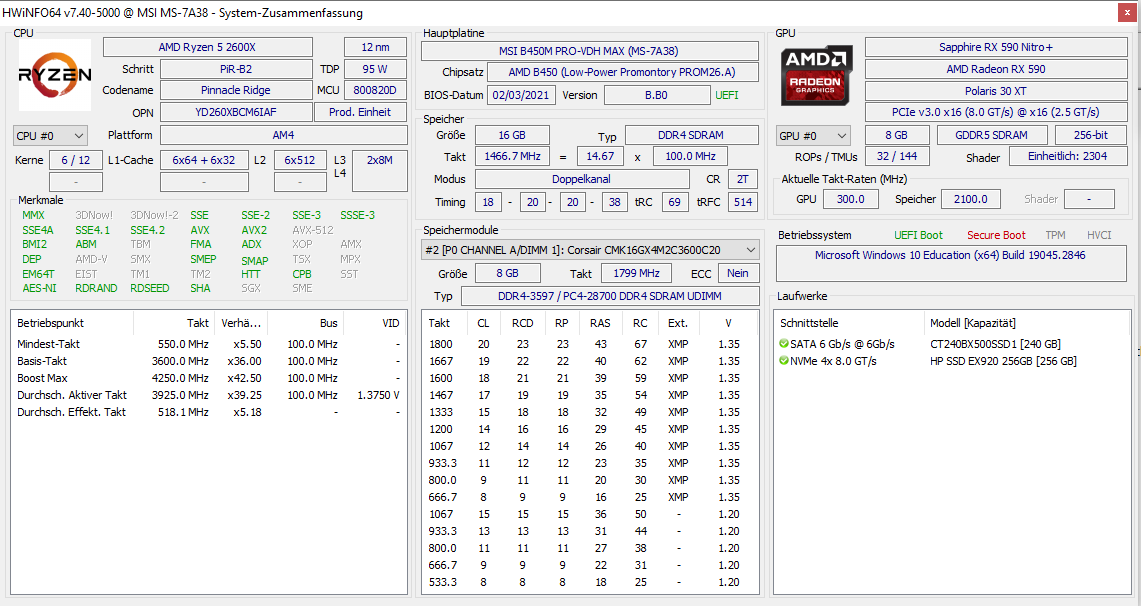Select the Durchsch. Aktiver Takt row
This screenshot has height=606, width=1141.
click(x=208, y=395)
